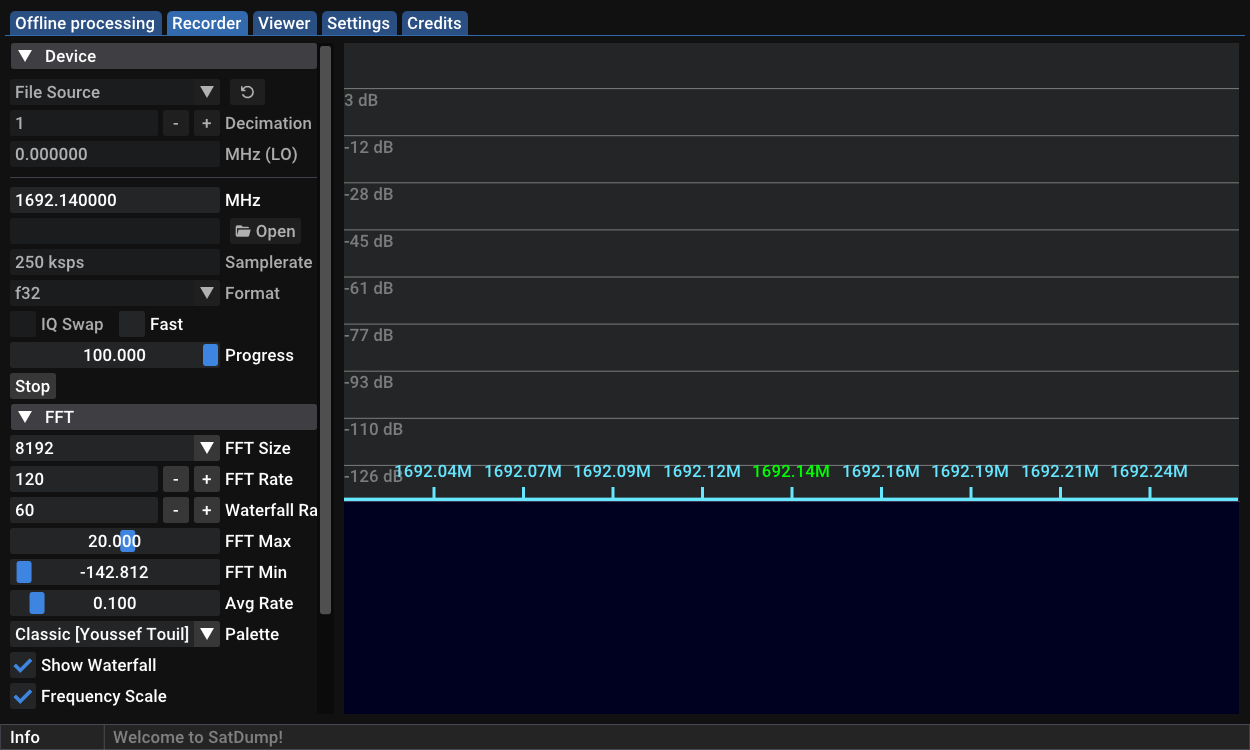Open the Offline processing tab

pos(85,23)
